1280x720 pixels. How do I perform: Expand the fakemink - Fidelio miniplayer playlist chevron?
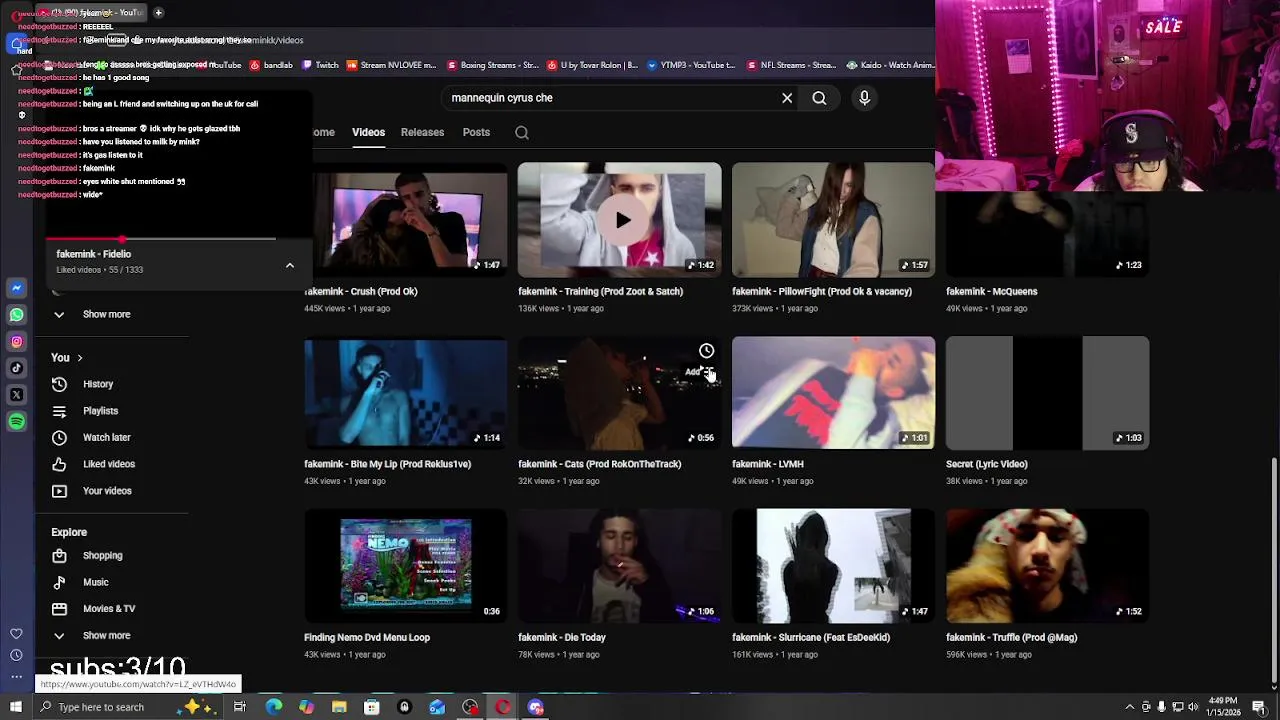point(290,265)
